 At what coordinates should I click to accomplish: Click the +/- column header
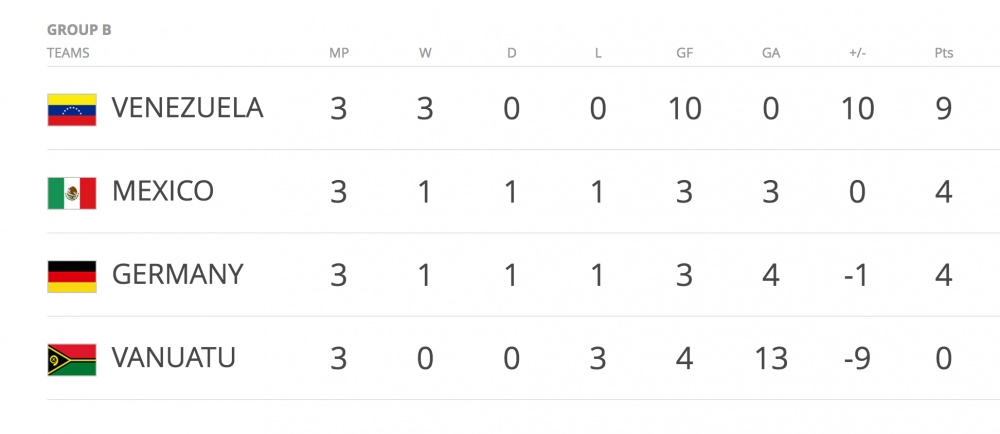[x=857, y=53]
